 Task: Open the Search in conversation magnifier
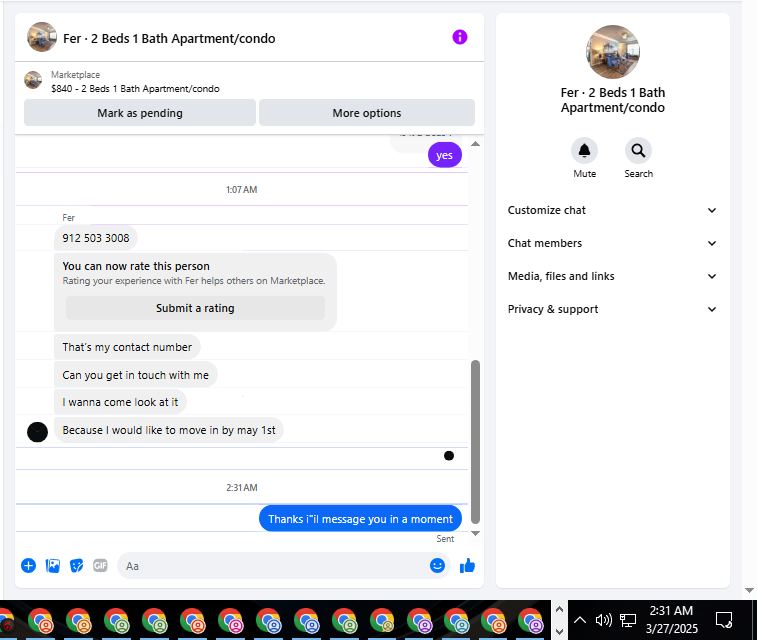pos(638,151)
